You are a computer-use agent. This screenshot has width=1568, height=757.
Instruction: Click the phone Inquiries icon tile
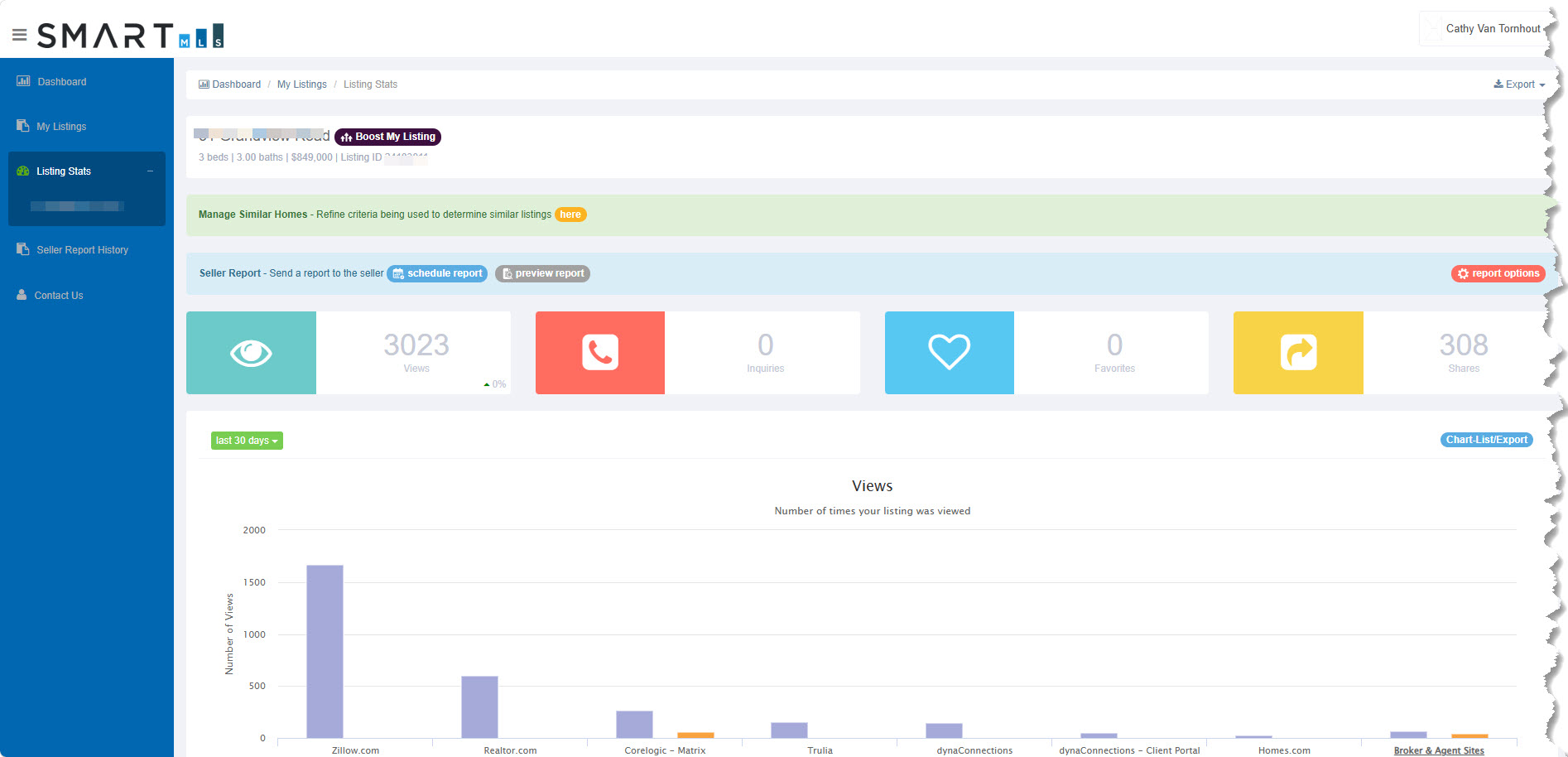[x=600, y=353]
